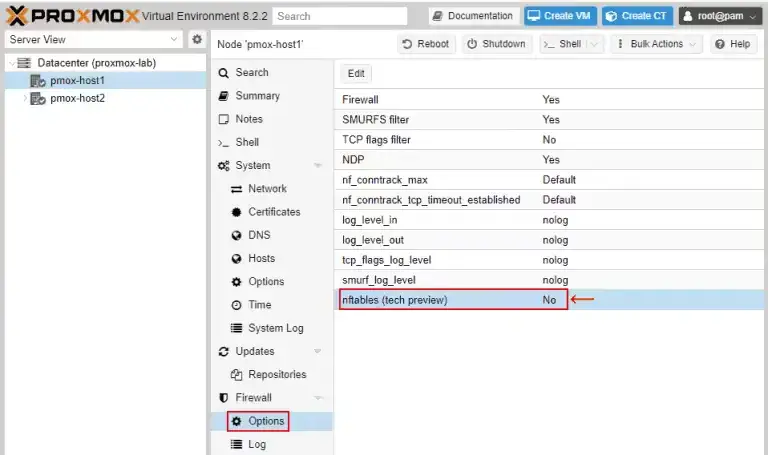Click the Edit button
Image resolution: width=768 pixels, height=455 pixels.
pyautogui.click(x=356, y=73)
